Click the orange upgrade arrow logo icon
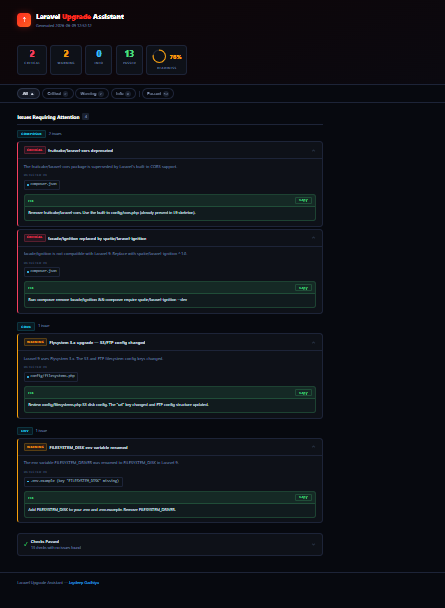 tap(24, 20)
